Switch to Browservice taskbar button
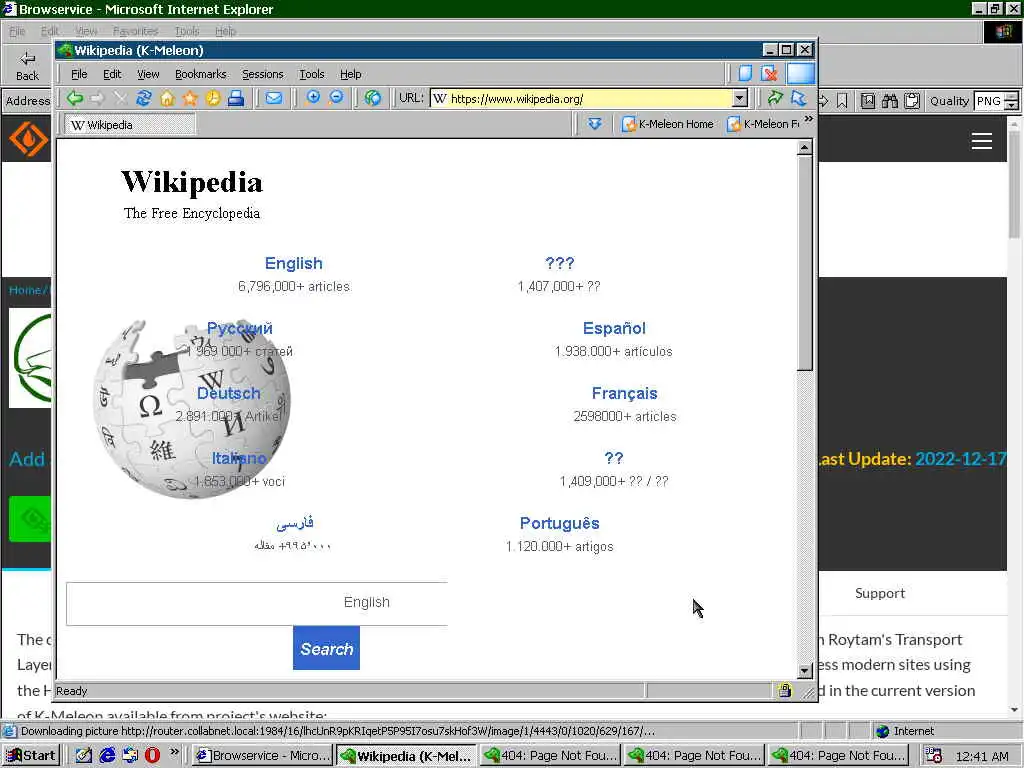Image resolution: width=1024 pixels, height=768 pixels. (x=263, y=755)
